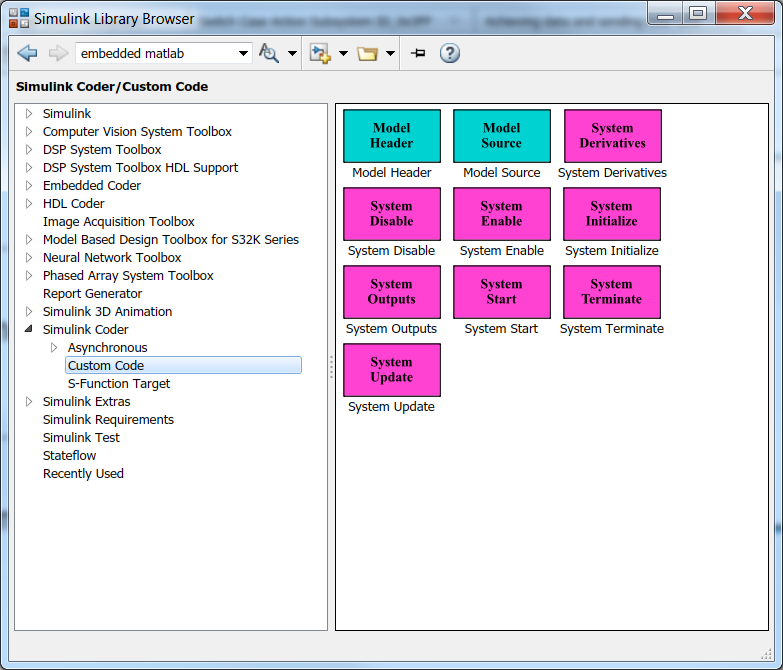
Task: Select the System Disable block
Action: 392,214
